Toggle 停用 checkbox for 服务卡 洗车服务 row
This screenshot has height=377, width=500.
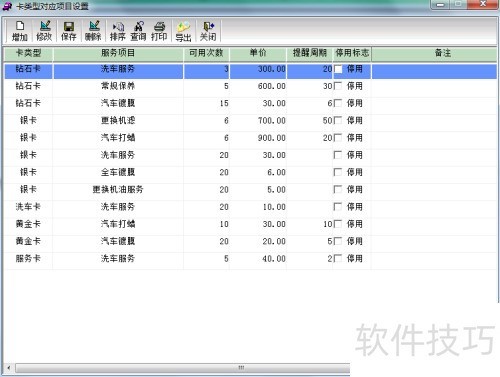tap(338, 259)
